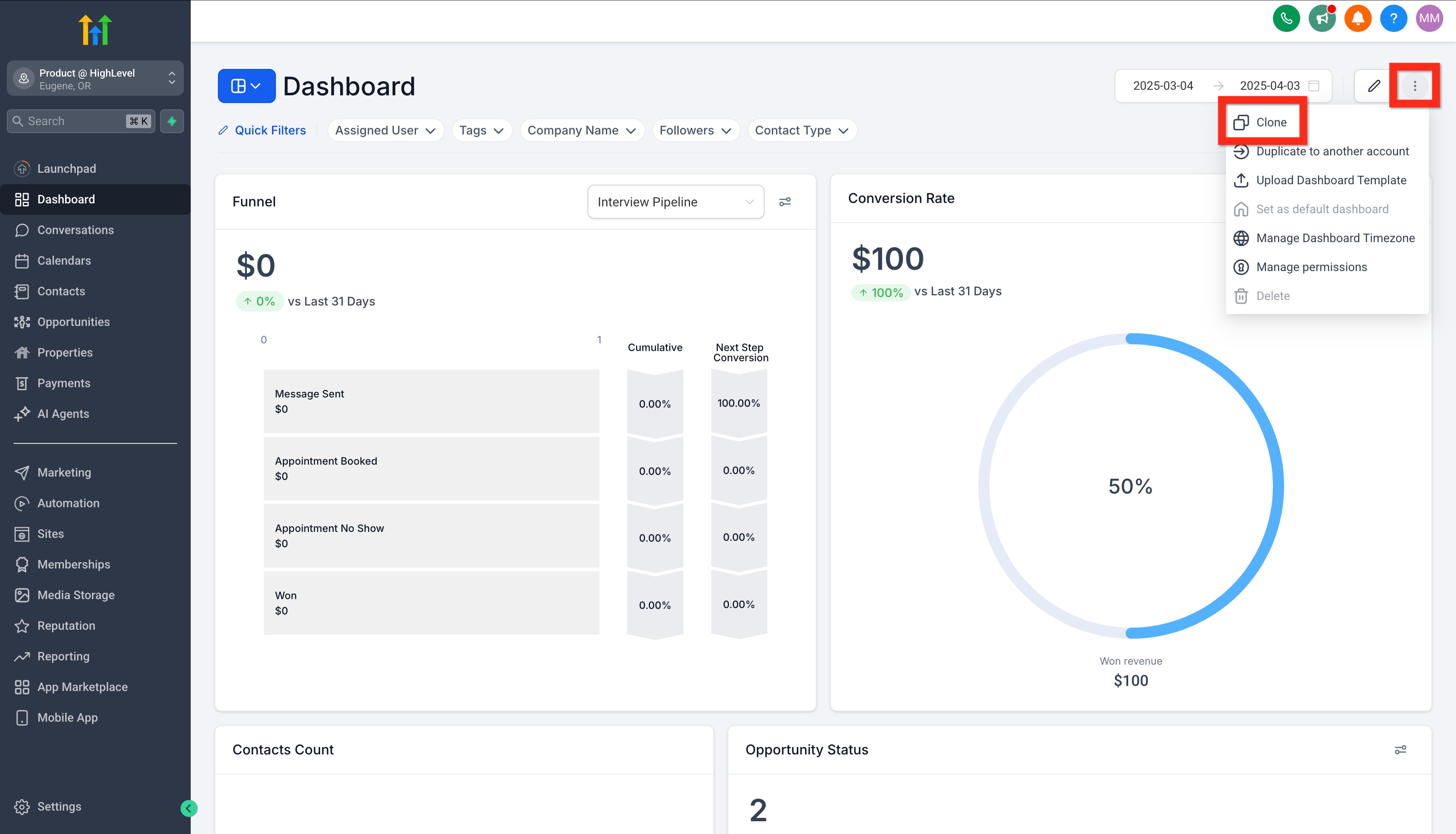1456x834 pixels.
Task: Click the pencil edit dashboard icon
Action: 1373,86
